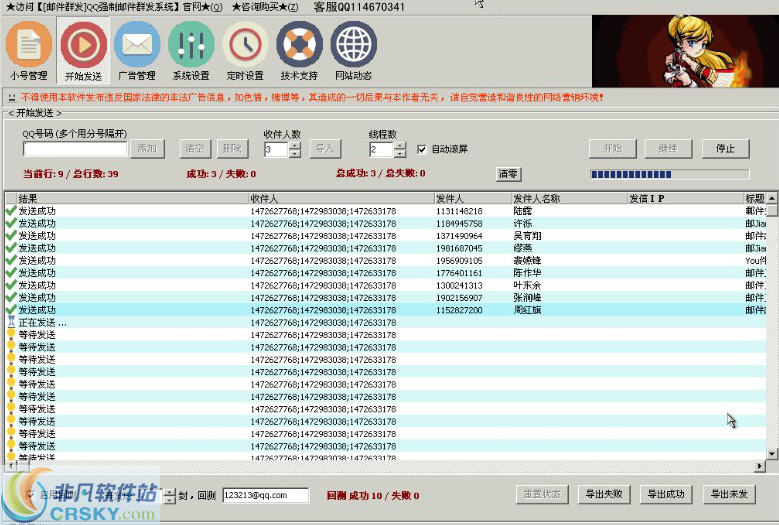This screenshot has width=779, height=525.
Task: Click vertical scrollbar up arrow
Action: click(x=772, y=198)
